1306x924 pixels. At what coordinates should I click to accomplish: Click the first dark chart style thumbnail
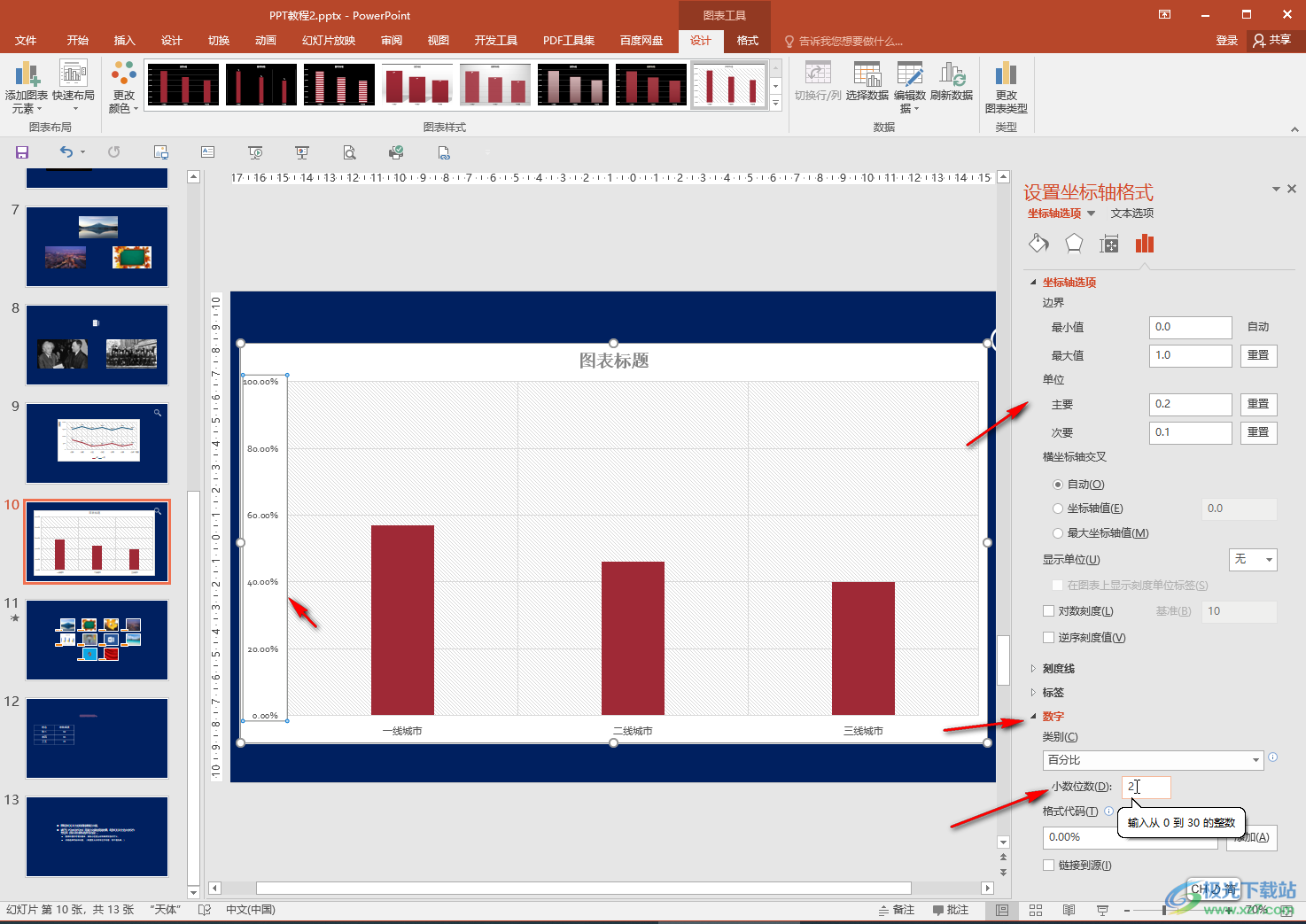point(183,85)
